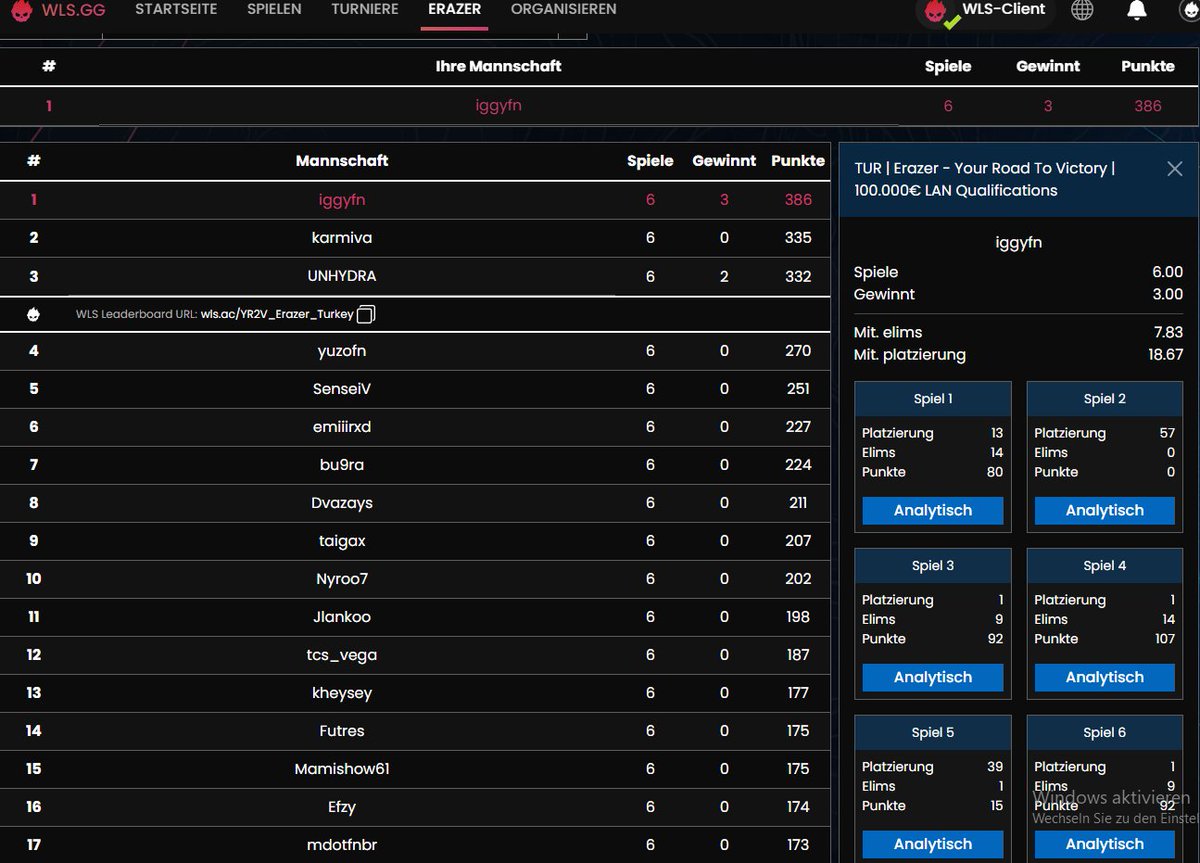Click the wls.ac/YR2V_Erazer_Turkey link

coord(277,314)
